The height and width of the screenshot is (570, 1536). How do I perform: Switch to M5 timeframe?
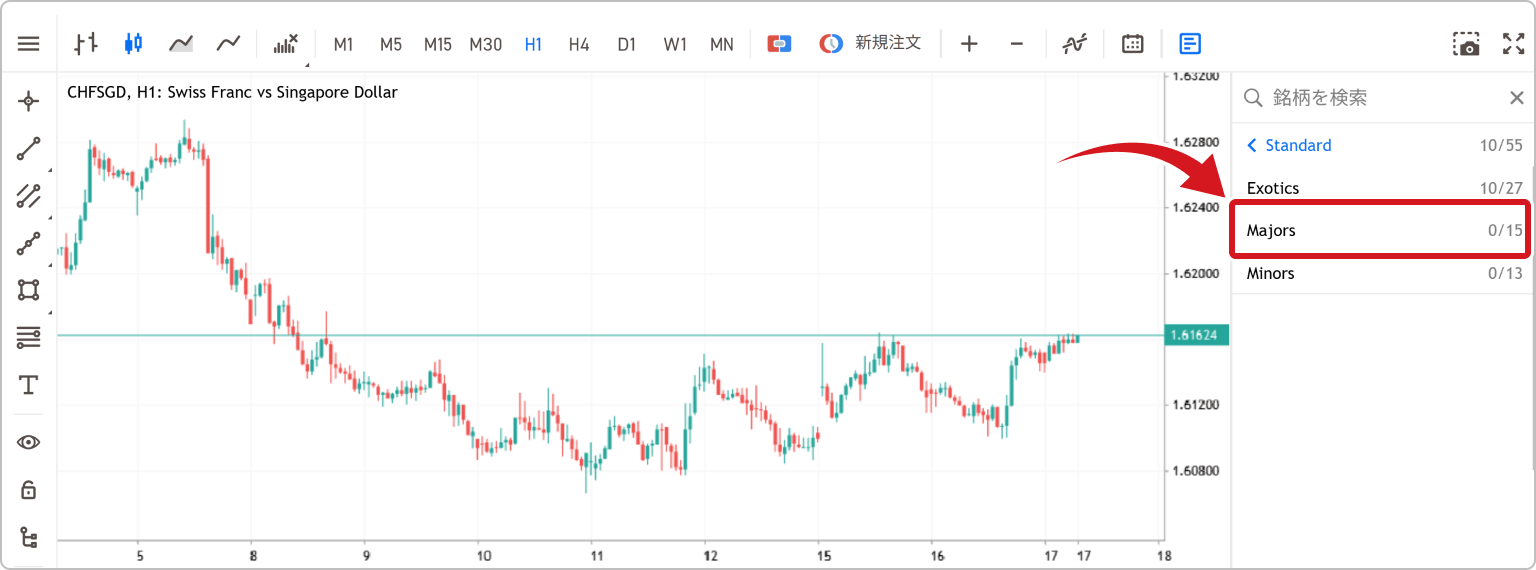391,44
